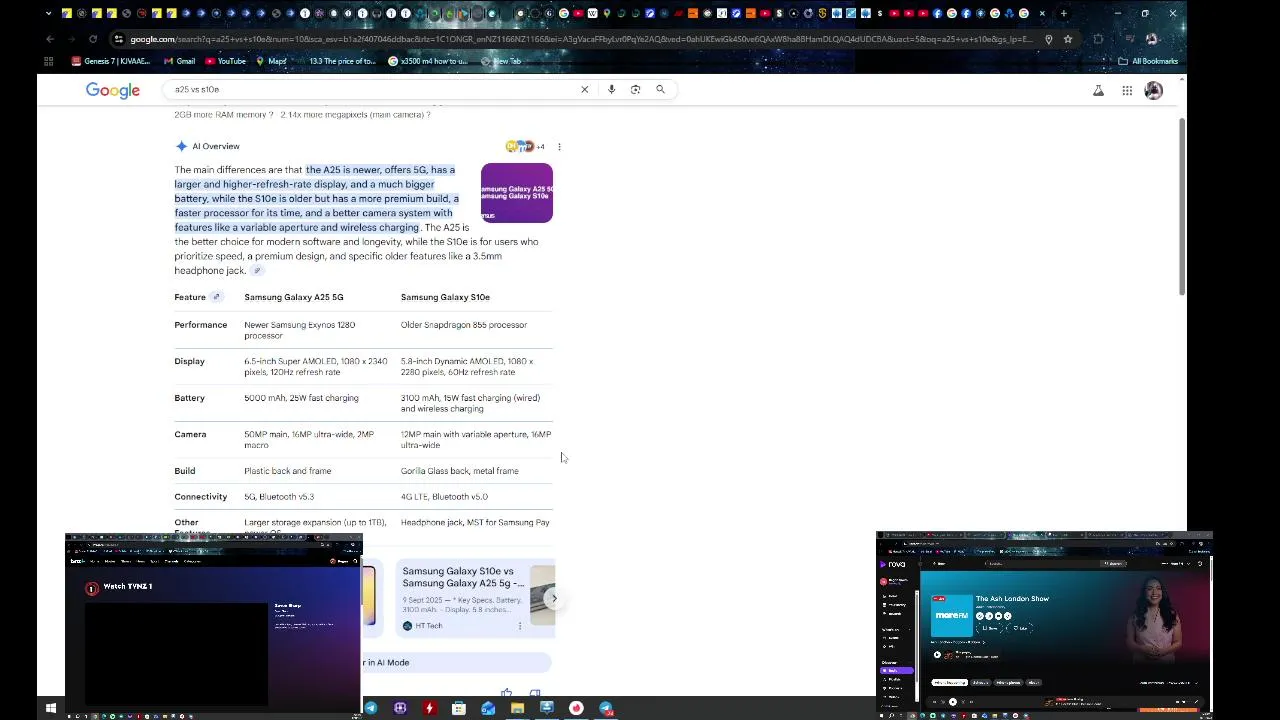
Task: Click 'Plastic back and frame' cell
Action: point(288,471)
